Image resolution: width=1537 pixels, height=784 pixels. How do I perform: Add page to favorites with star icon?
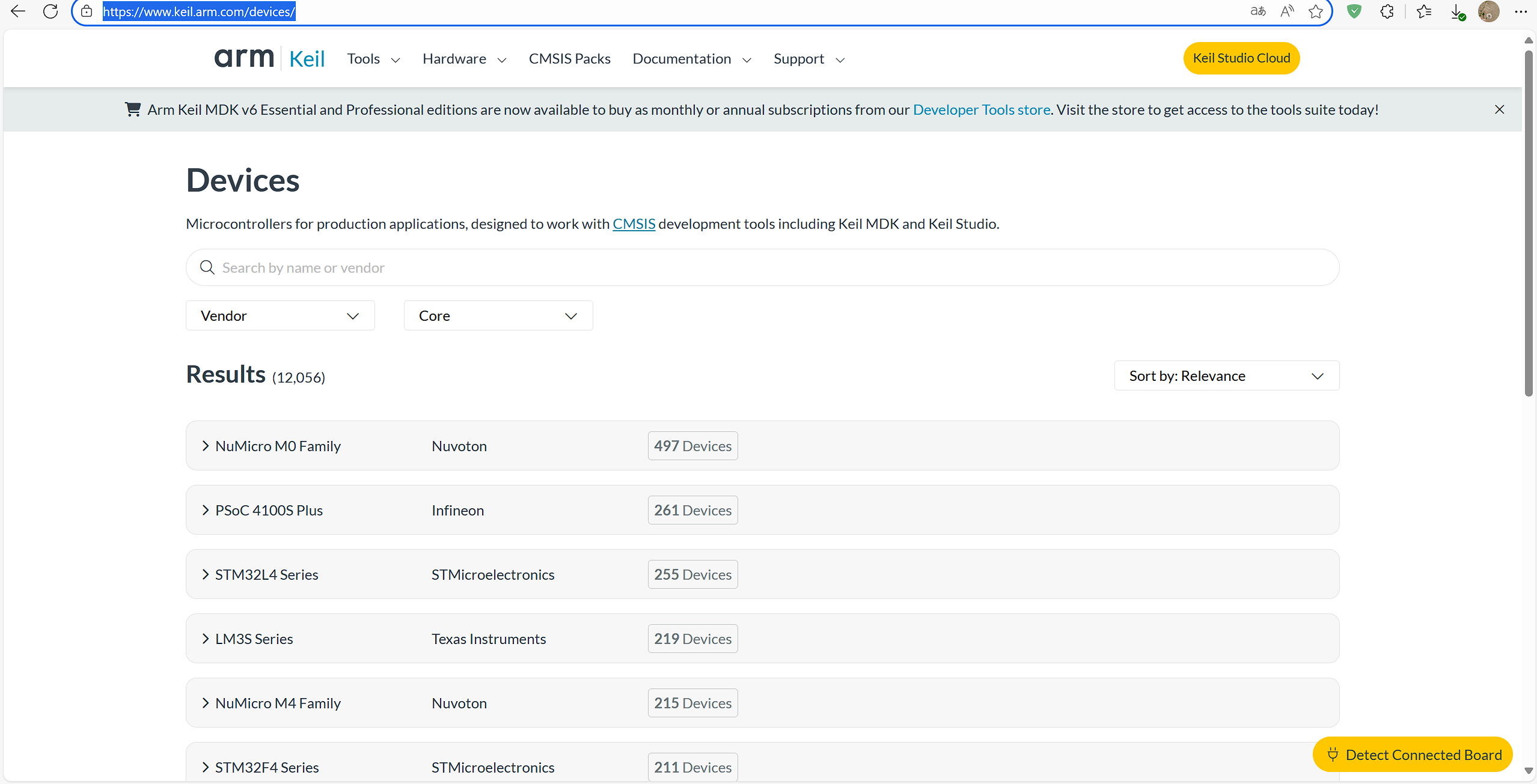point(1316,11)
